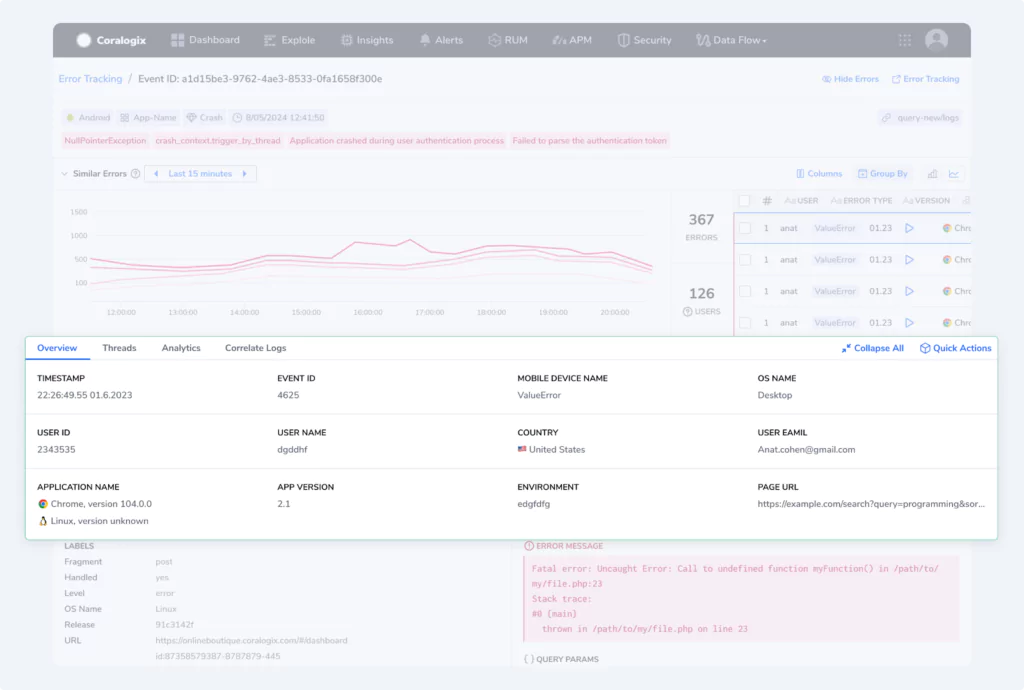The width and height of the screenshot is (1024, 690).
Task: Expand the Query Params section
Action: tap(561, 659)
